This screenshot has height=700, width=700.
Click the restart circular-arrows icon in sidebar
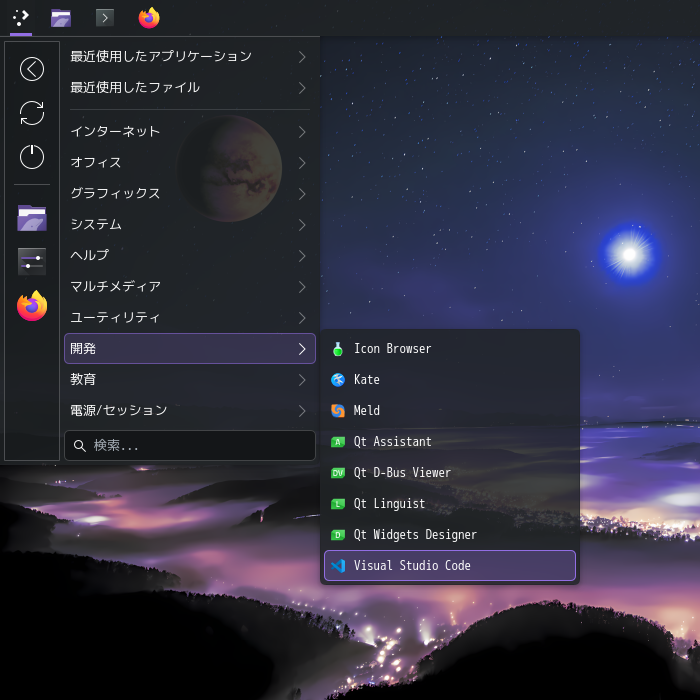[x=32, y=113]
